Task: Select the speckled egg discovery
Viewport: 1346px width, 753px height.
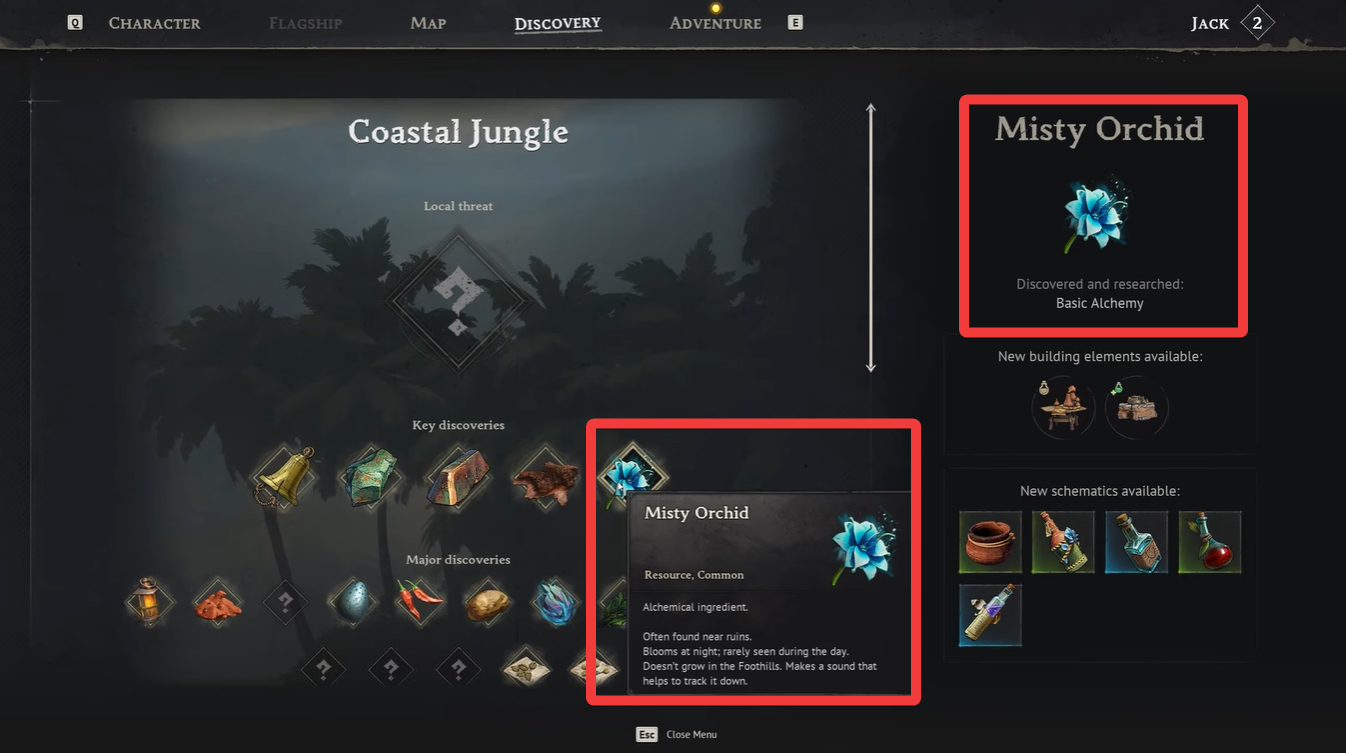Action: [351, 602]
